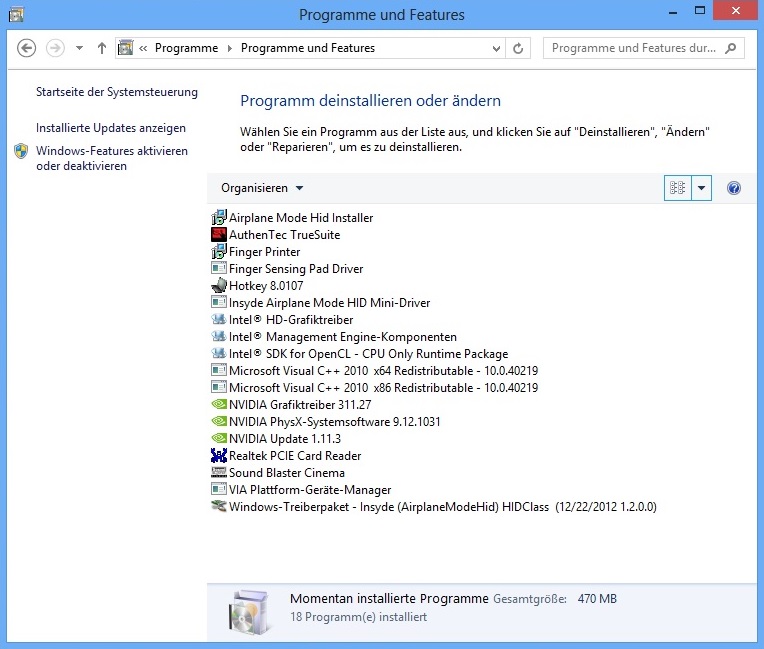This screenshot has width=764, height=649.
Task: Click the Intel SDK for OpenCL icon
Action: (x=219, y=353)
